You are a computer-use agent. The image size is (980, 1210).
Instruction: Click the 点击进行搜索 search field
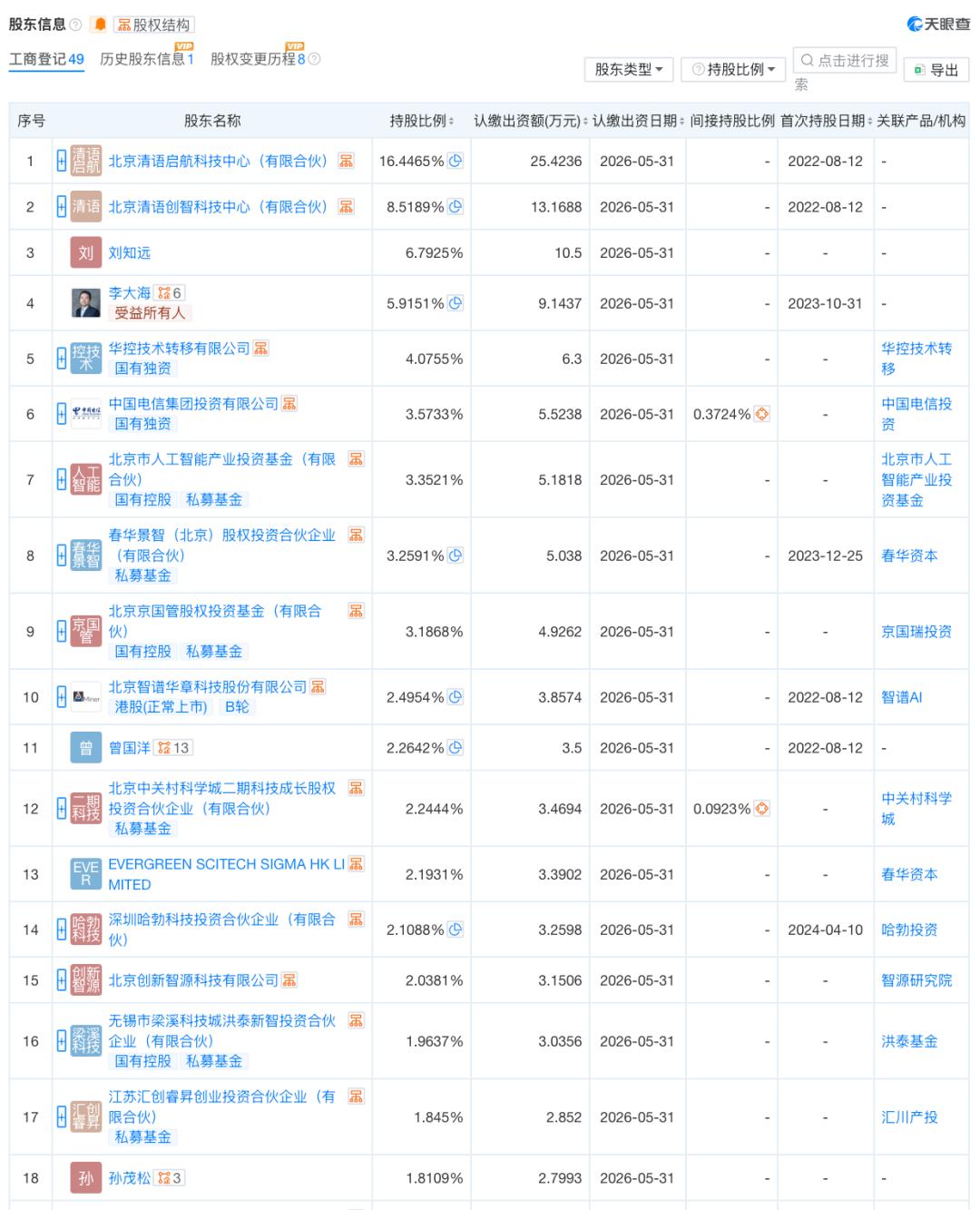pos(845,61)
